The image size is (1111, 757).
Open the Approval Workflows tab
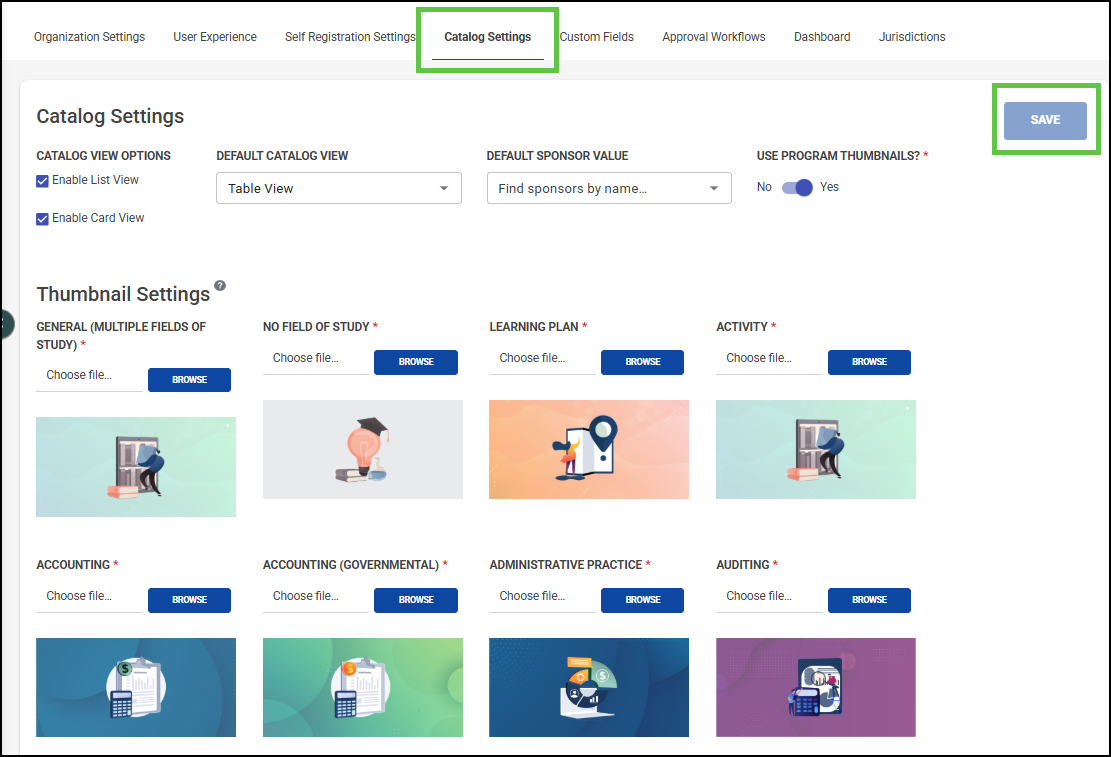tap(714, 37)
